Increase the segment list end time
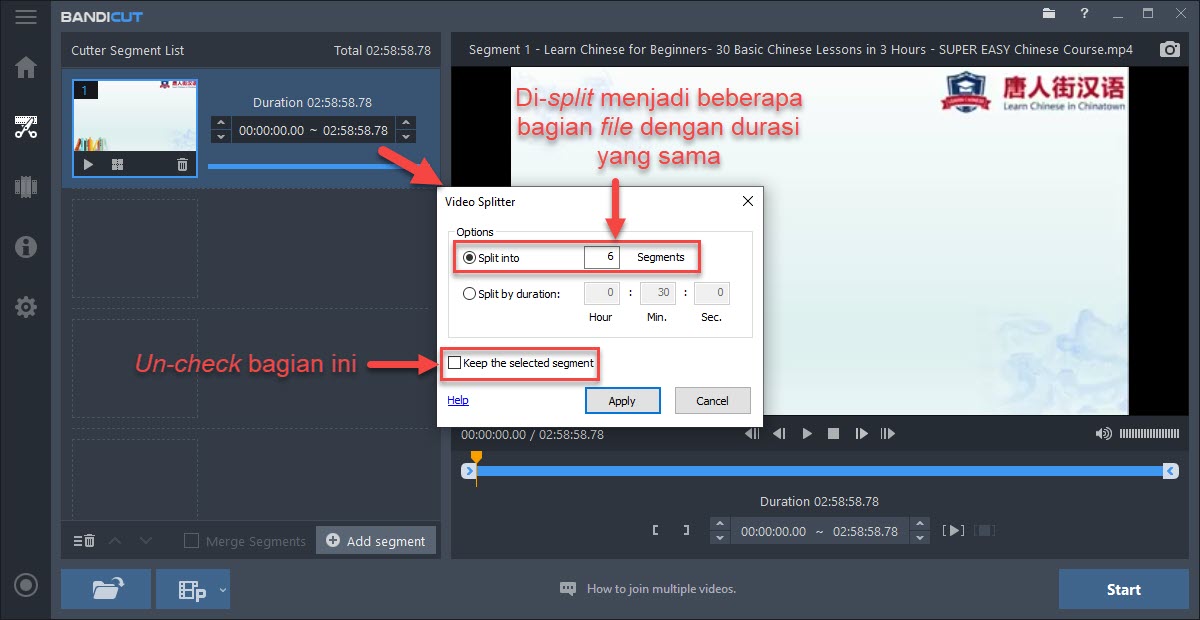Viewport: 1200px width, 620px height. tap(405, 124)
